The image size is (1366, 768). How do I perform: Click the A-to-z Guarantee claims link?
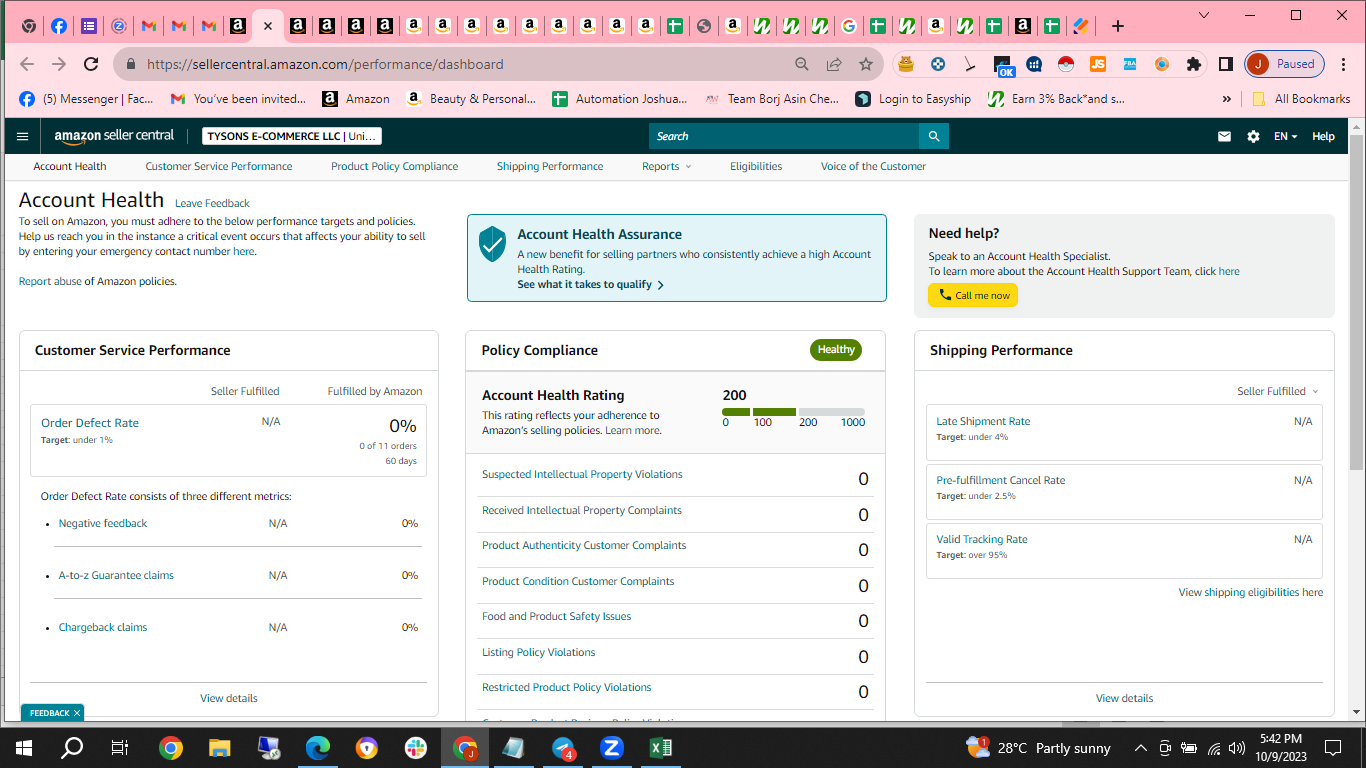116,575
